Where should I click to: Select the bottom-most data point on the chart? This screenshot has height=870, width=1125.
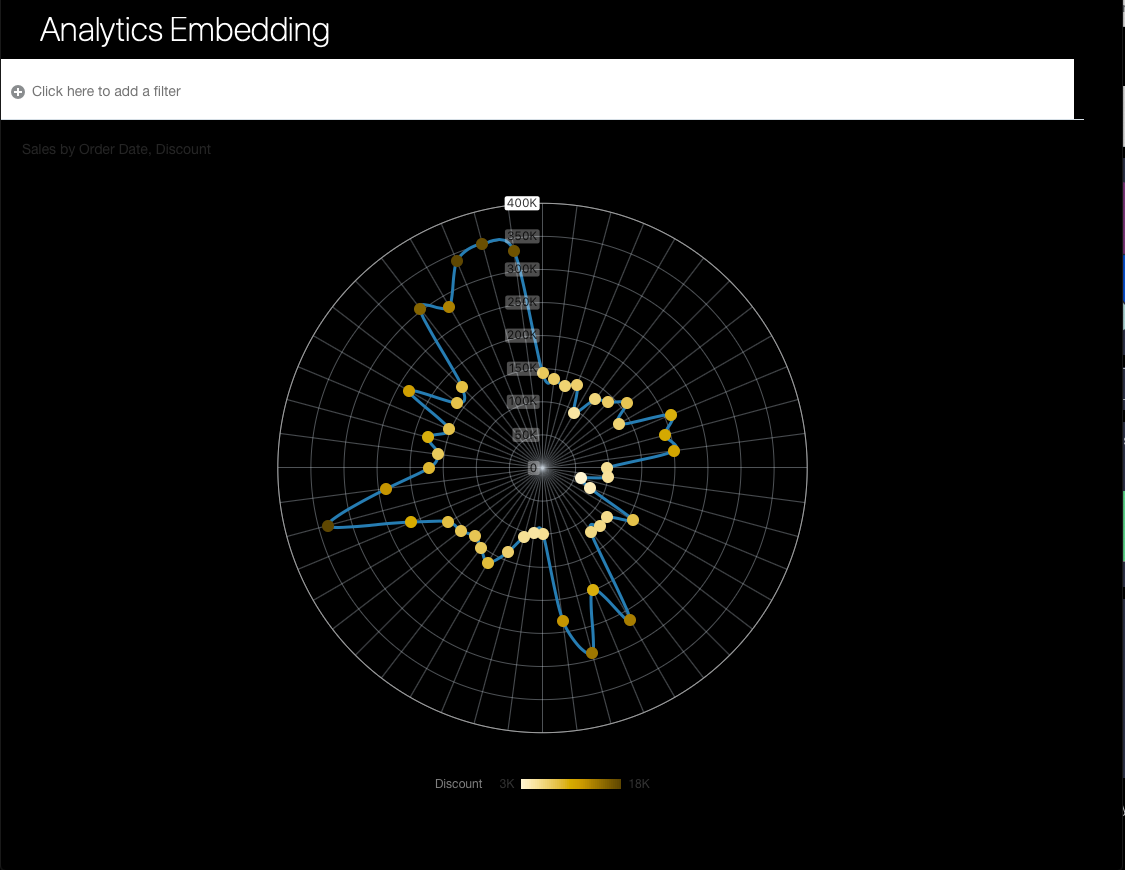pos(592,651)
